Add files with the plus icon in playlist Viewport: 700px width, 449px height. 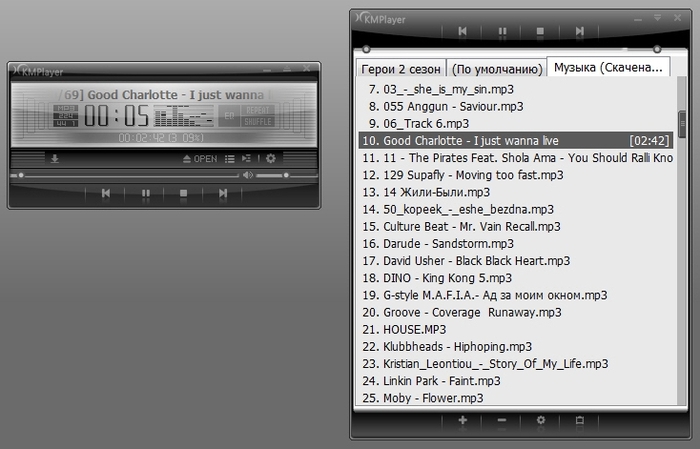[x=463, y=420]
